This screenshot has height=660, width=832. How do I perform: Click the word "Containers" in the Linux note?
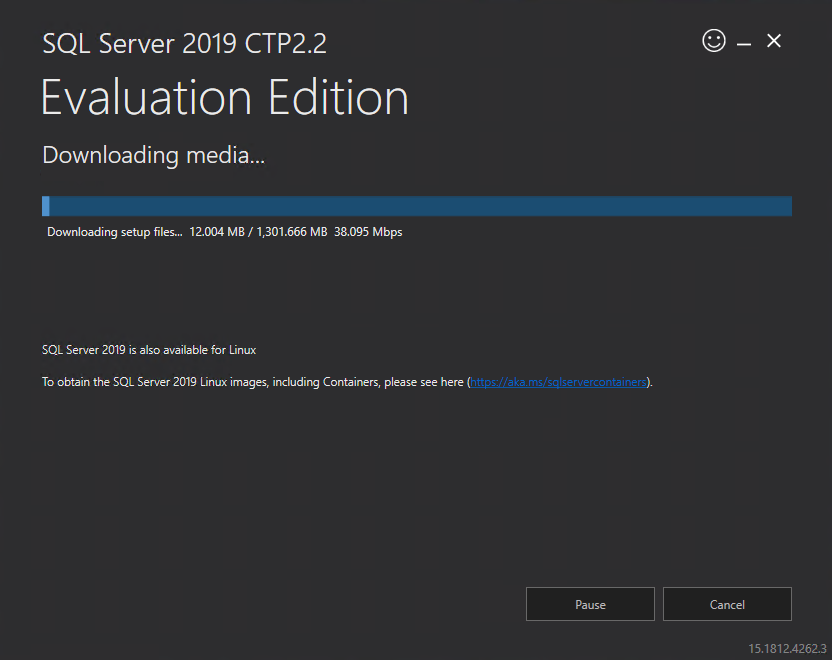tap(351, 382)
